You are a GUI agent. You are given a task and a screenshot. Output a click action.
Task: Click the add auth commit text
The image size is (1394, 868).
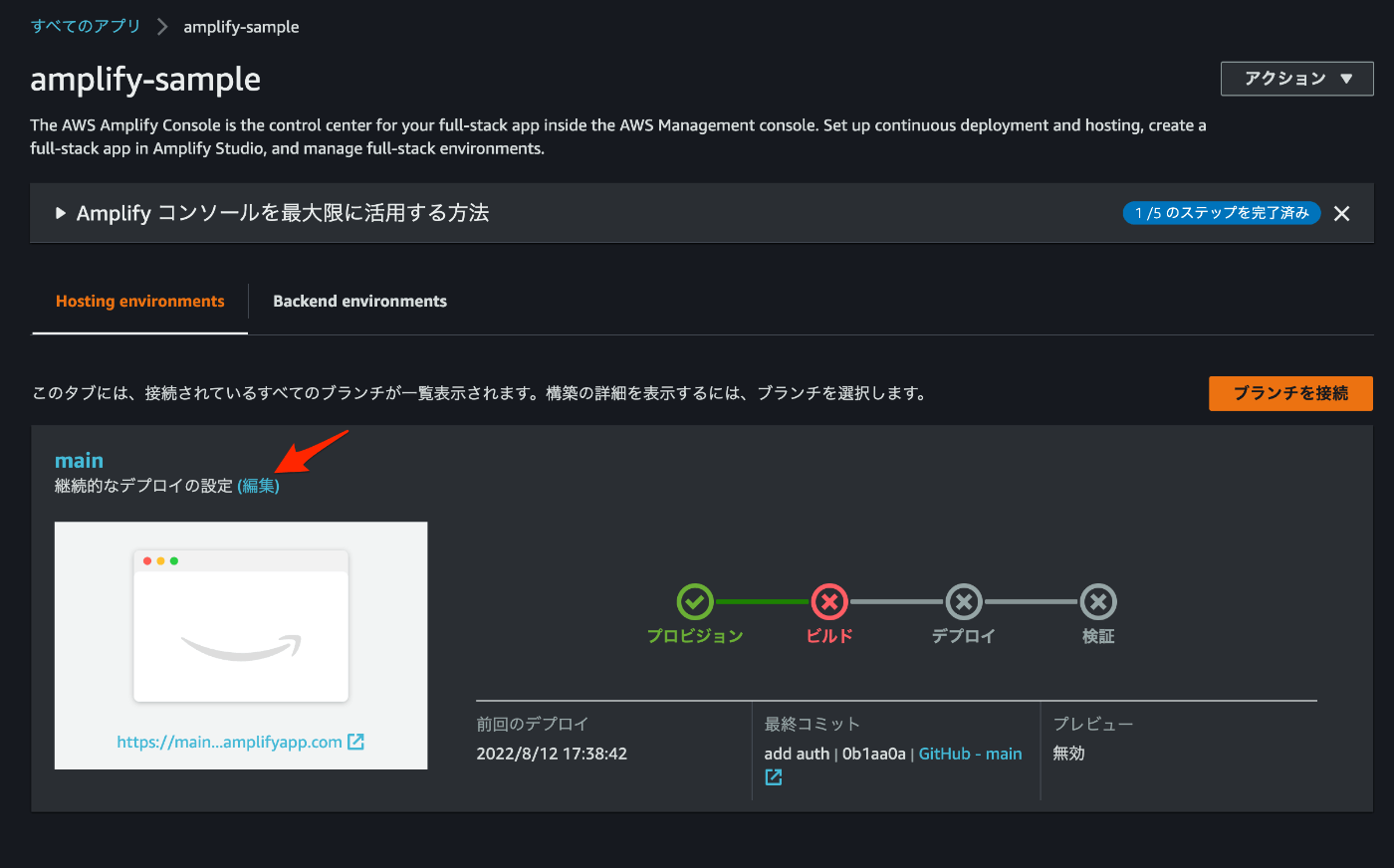(x=797, y=754)
